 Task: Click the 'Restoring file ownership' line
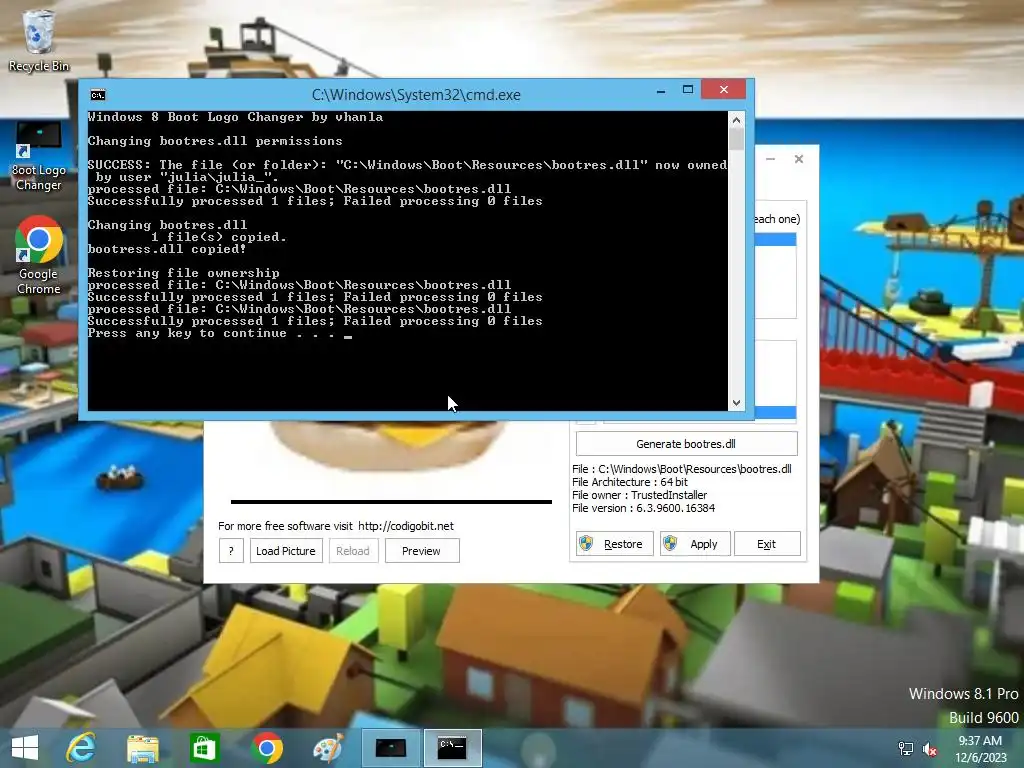tap(184, 273)
